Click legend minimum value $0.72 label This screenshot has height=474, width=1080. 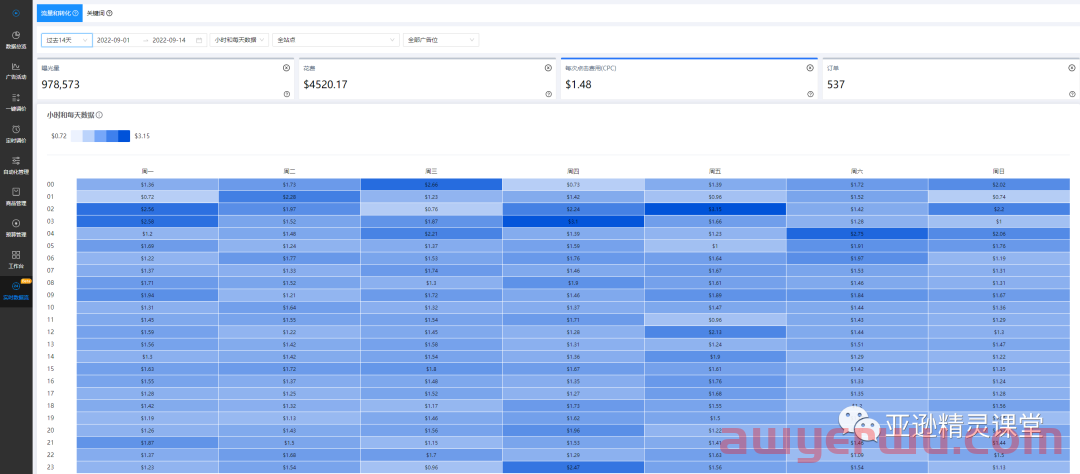click(x=59, y=136)
